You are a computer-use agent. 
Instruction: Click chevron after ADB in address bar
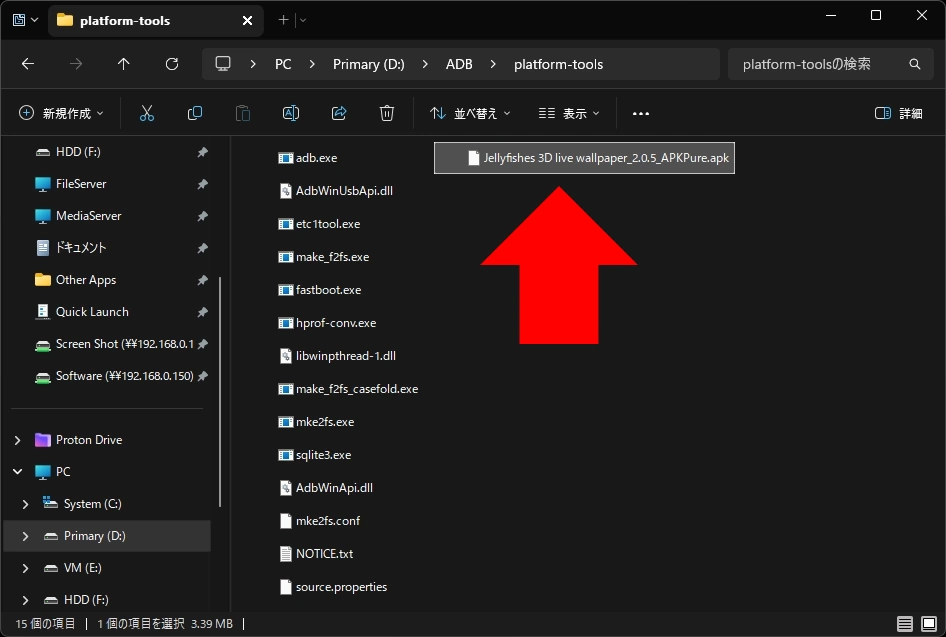click(x=493, y=64)
